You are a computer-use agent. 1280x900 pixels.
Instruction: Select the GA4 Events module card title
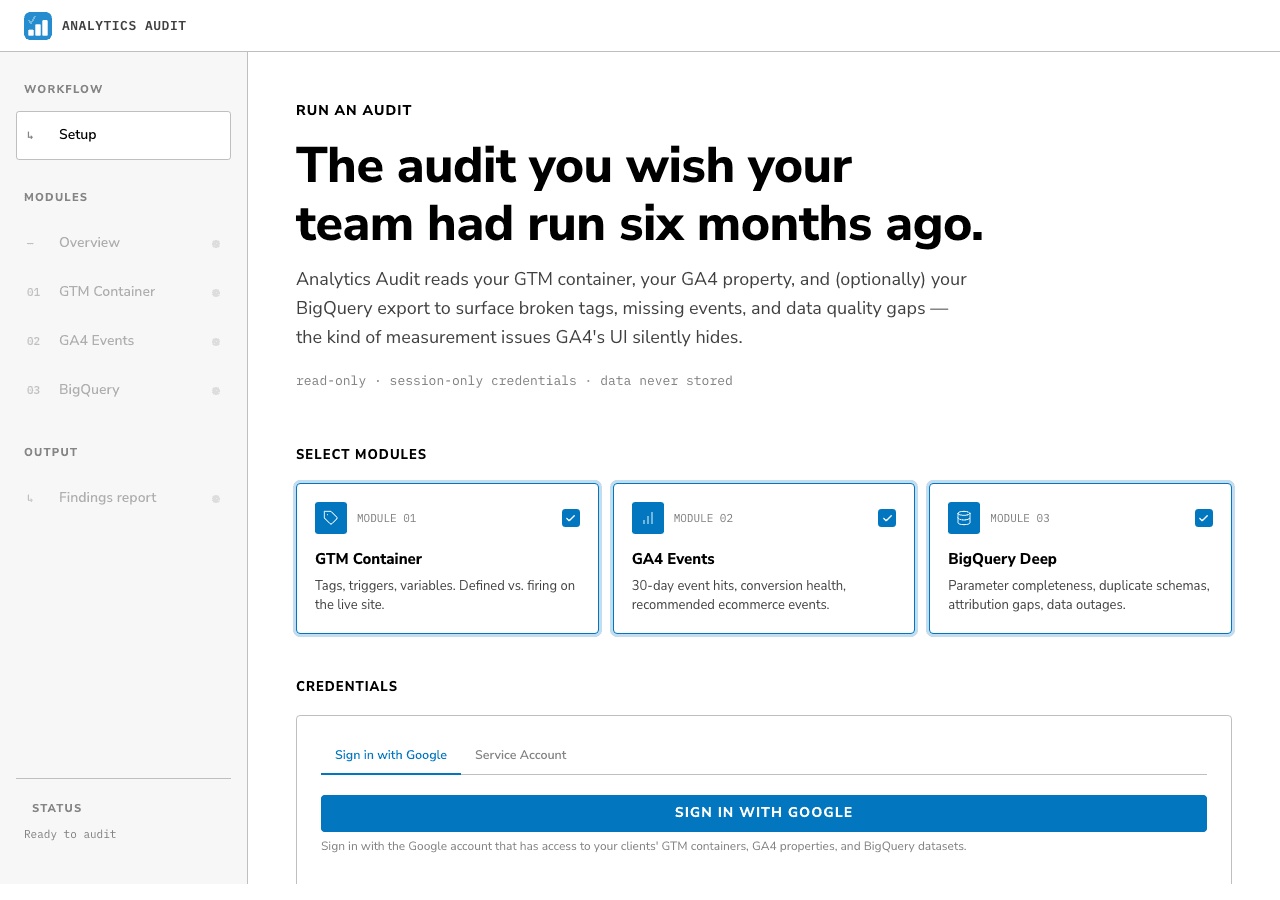(673, 559)
